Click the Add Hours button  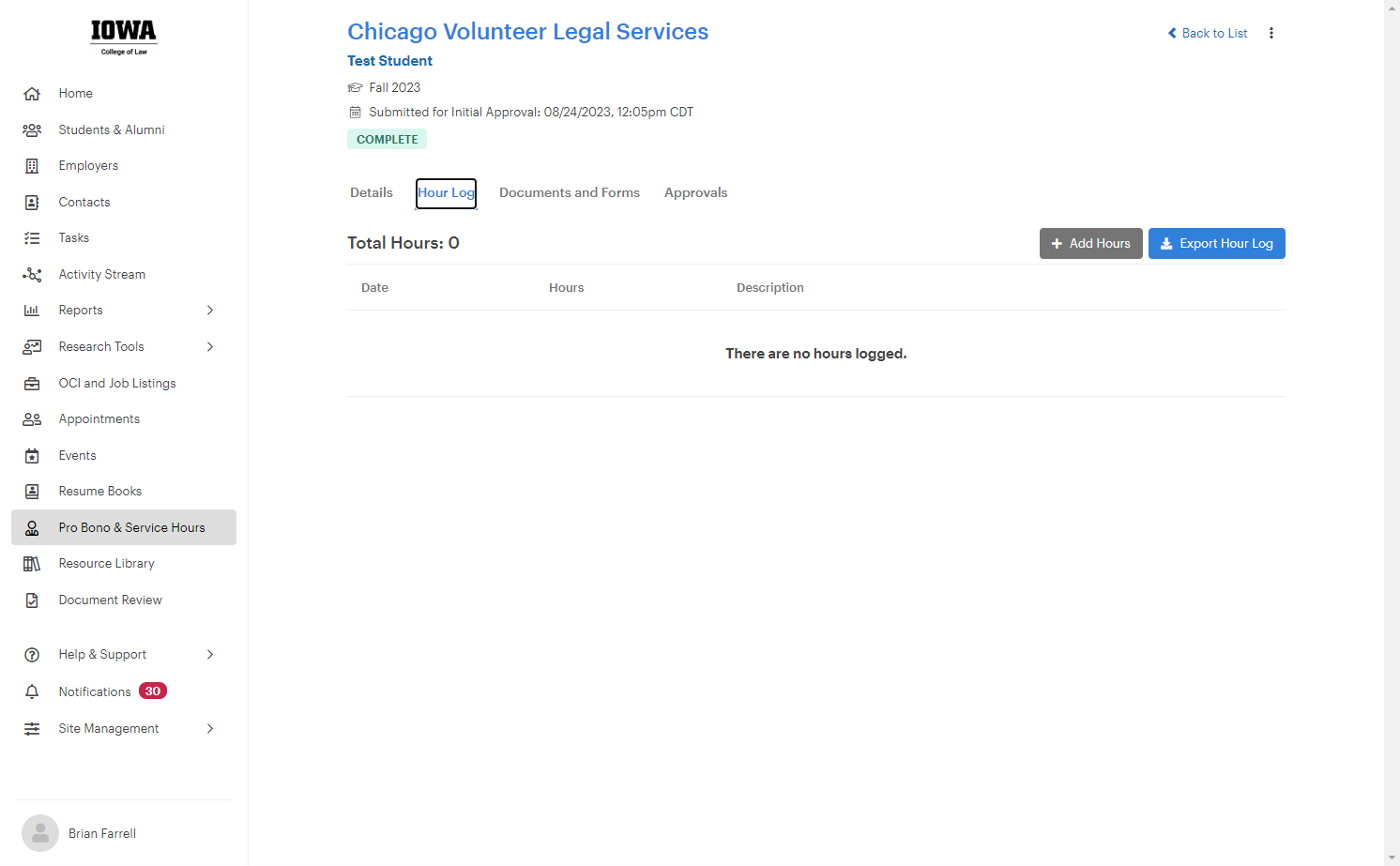coord(1091,244)
